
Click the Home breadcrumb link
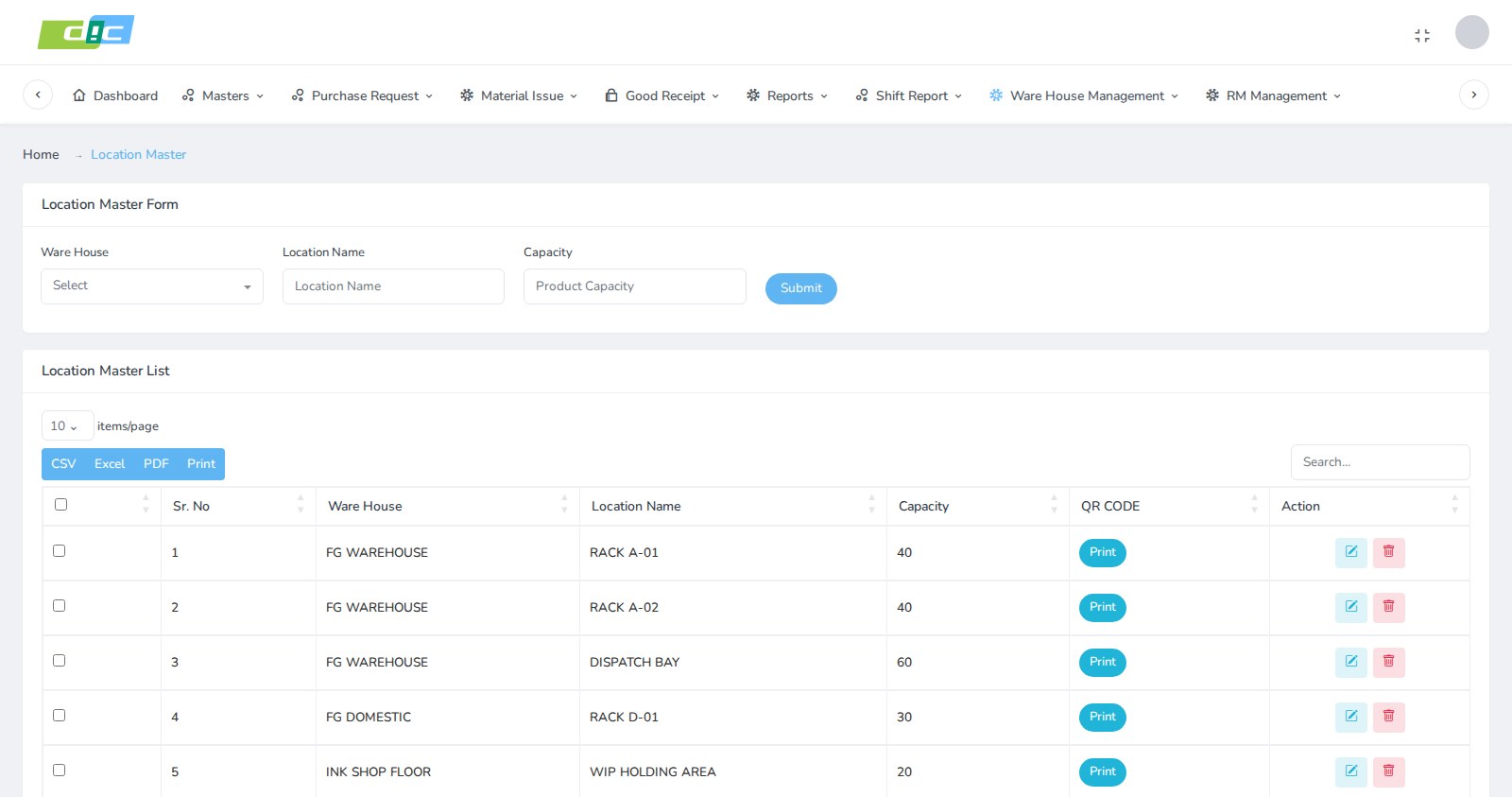41,154
